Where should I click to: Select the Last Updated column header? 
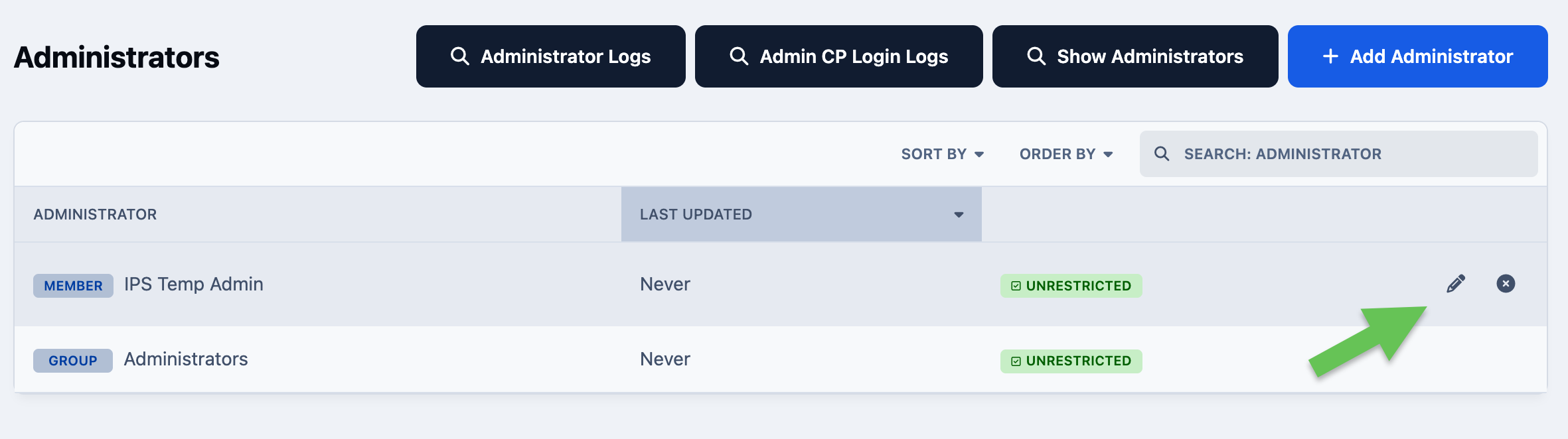[x=801, y=214]
